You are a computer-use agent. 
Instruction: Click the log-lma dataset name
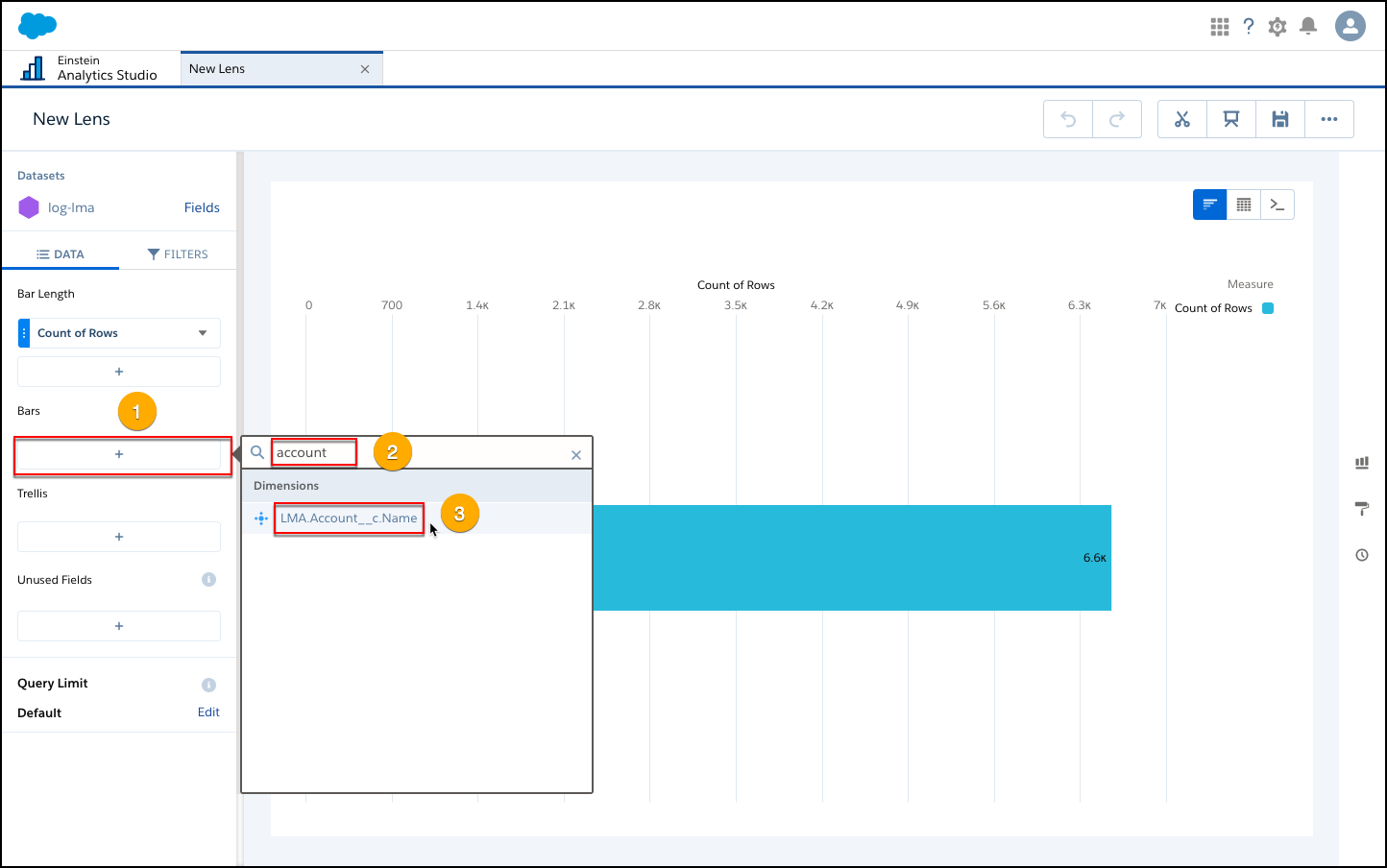point(71,207)
